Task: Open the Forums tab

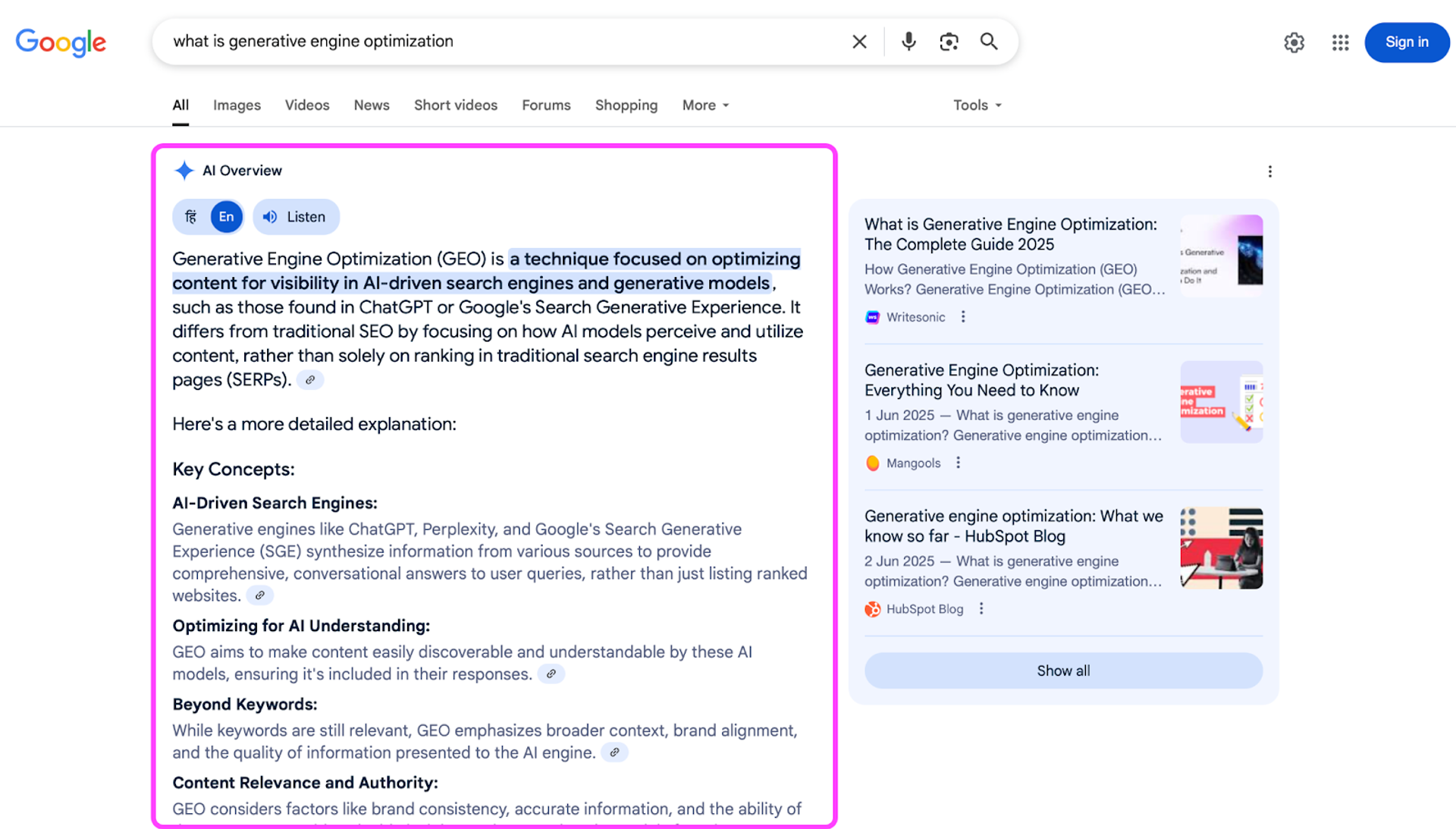Action: pos(546,105)
